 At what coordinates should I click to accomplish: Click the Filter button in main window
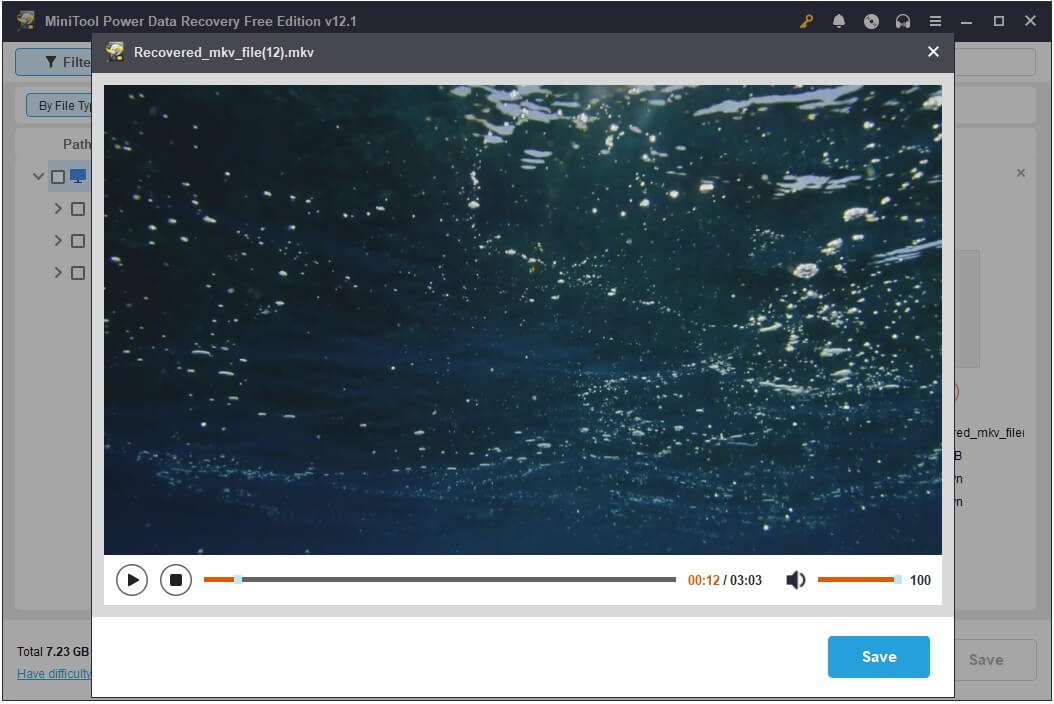pos(54,62)
